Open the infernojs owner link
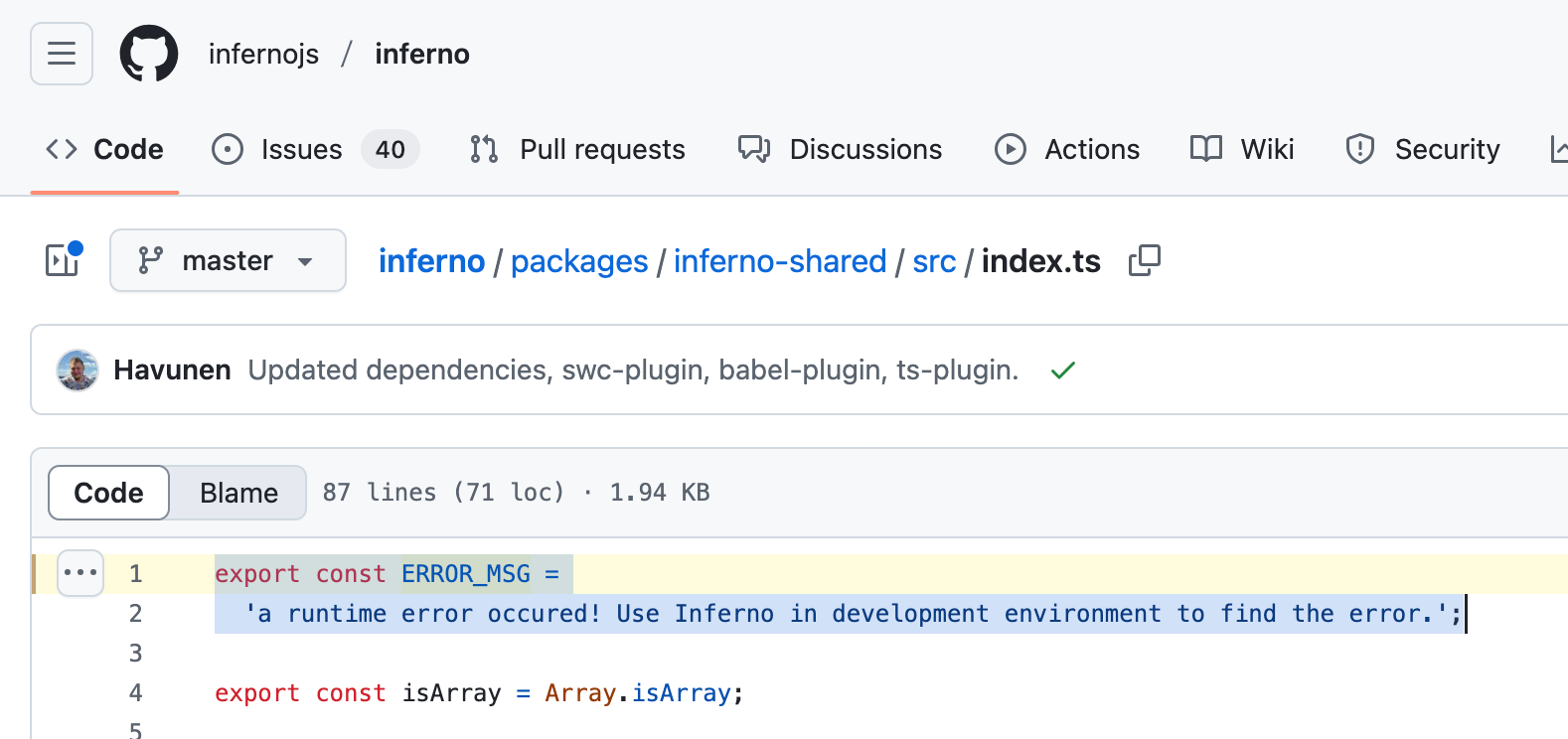Image resolution: width=1568 pixels, height=739 pixels. pyautogui.click(x=263, y=54)
